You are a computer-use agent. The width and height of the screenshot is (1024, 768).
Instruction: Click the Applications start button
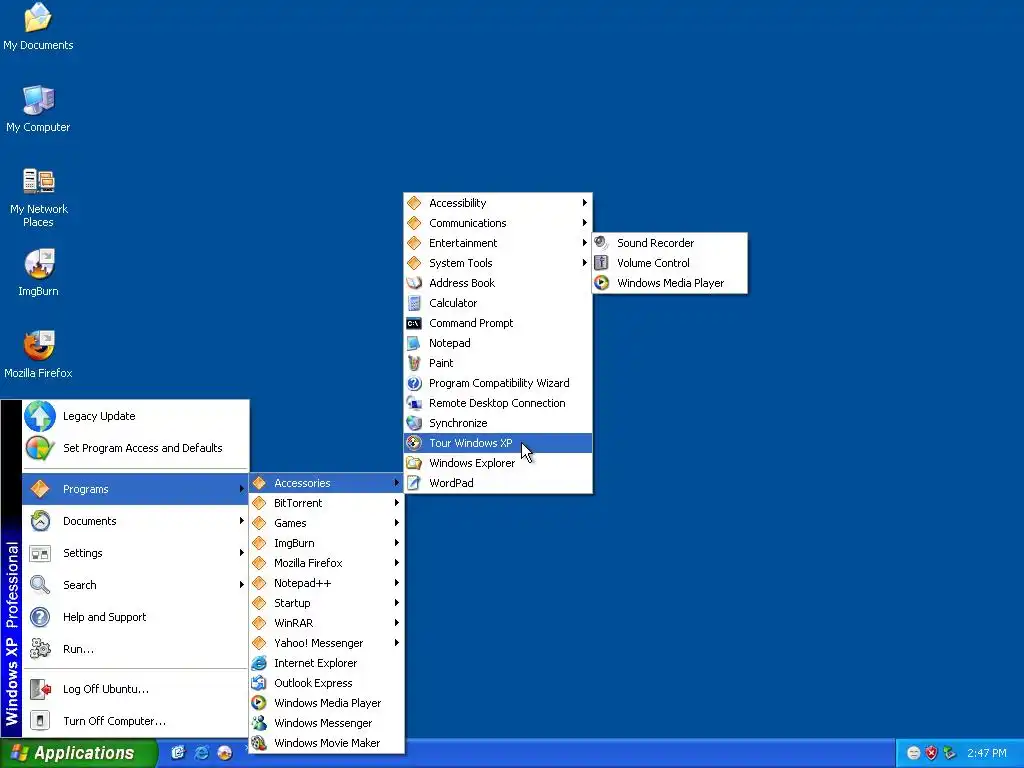[78, 753]
